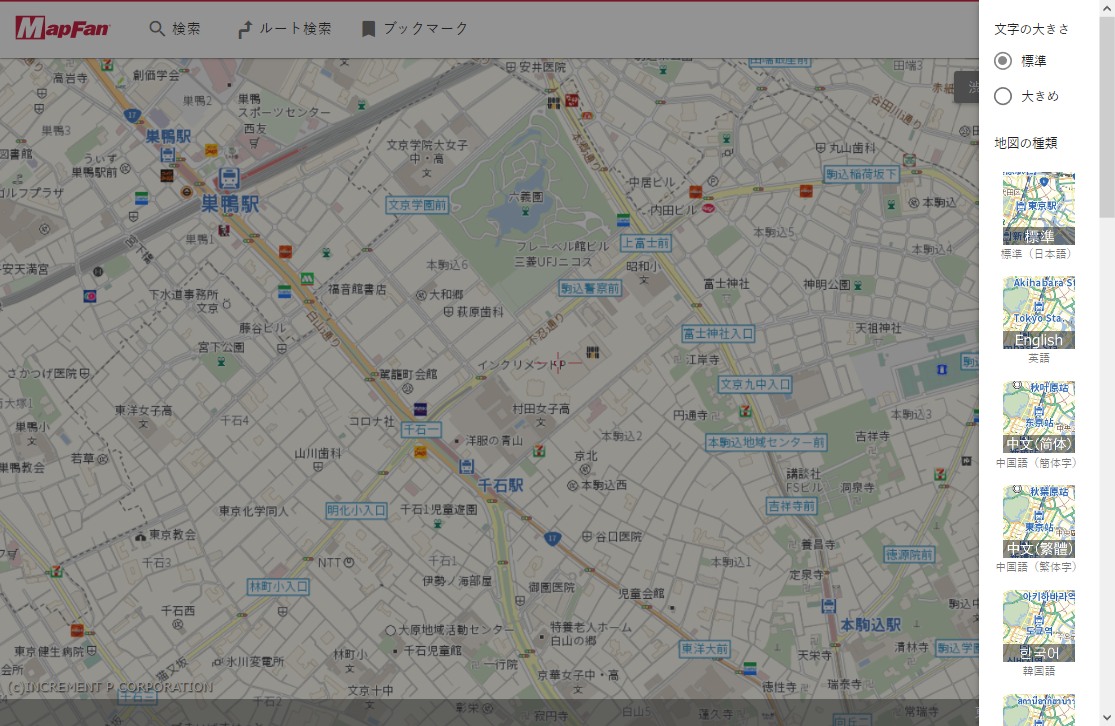
Task: Click the 大原地域活動センター label
Action: 456,630
